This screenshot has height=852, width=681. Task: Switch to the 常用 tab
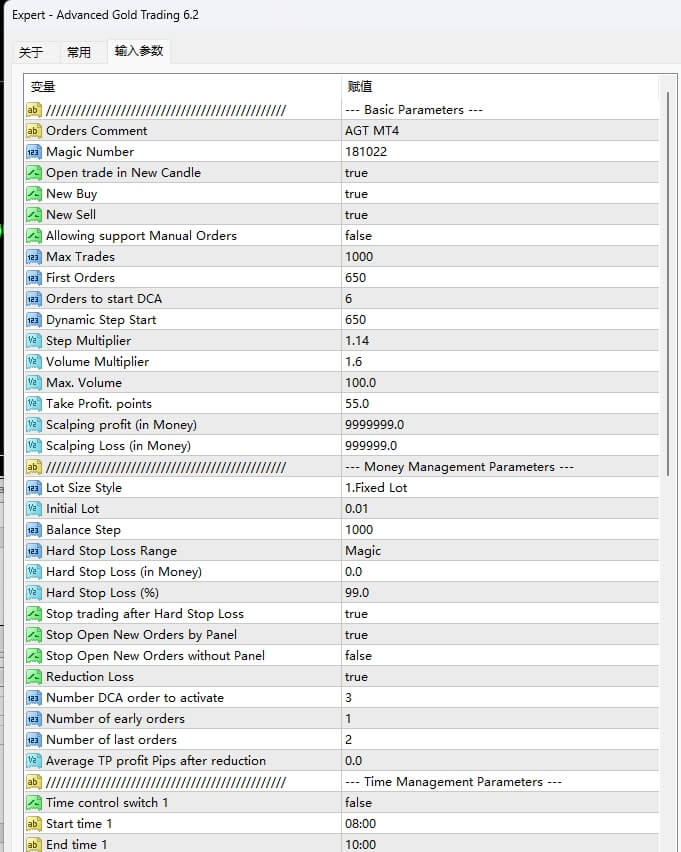[x=78, y=52]
